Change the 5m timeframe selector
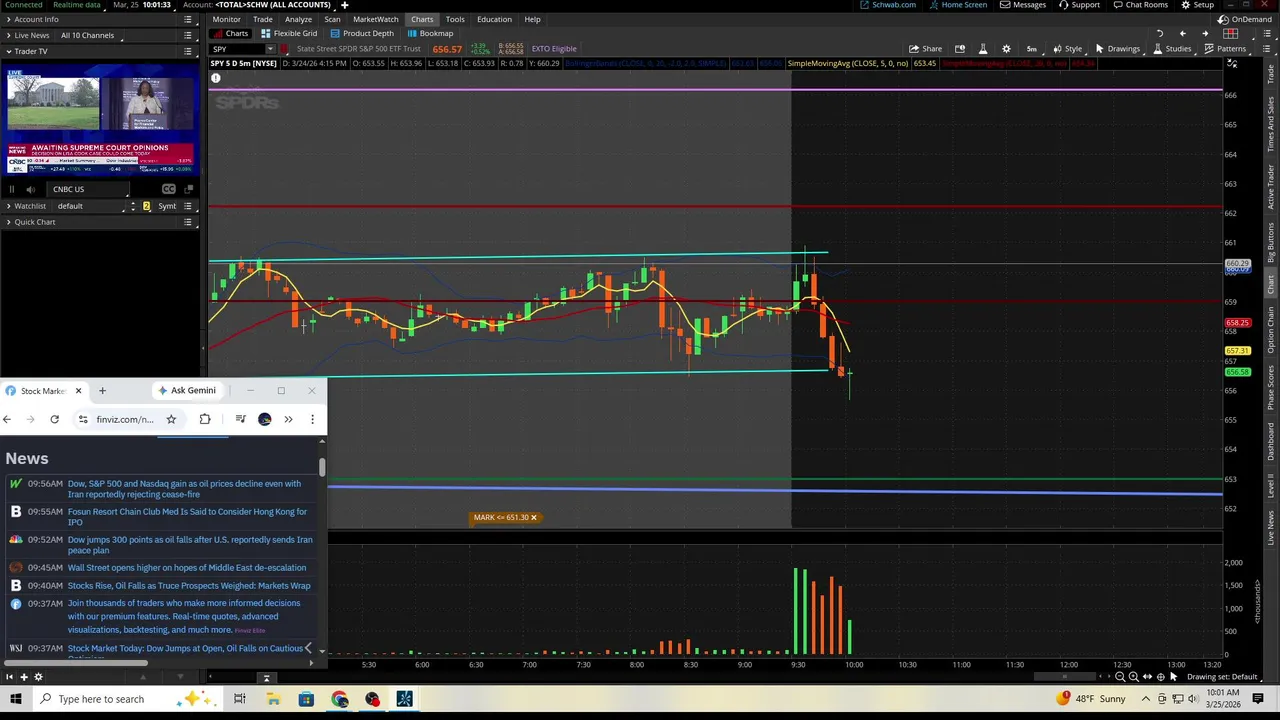This screenshot has height=720, width=1280. pyautogui.click(x=1031, y=49)
